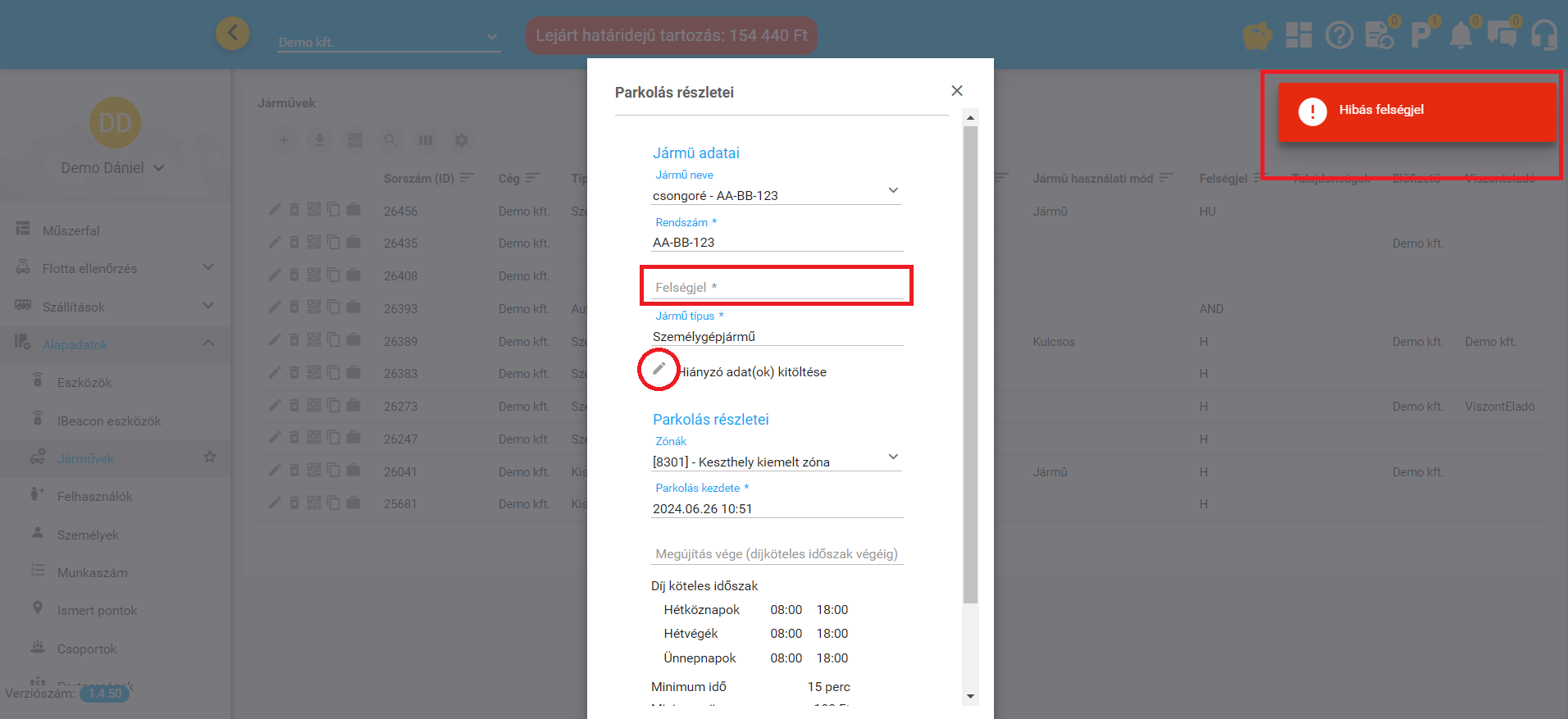1568x719 pixels.
Task: Open the parking P icon in header
Action: point(1420,35)
